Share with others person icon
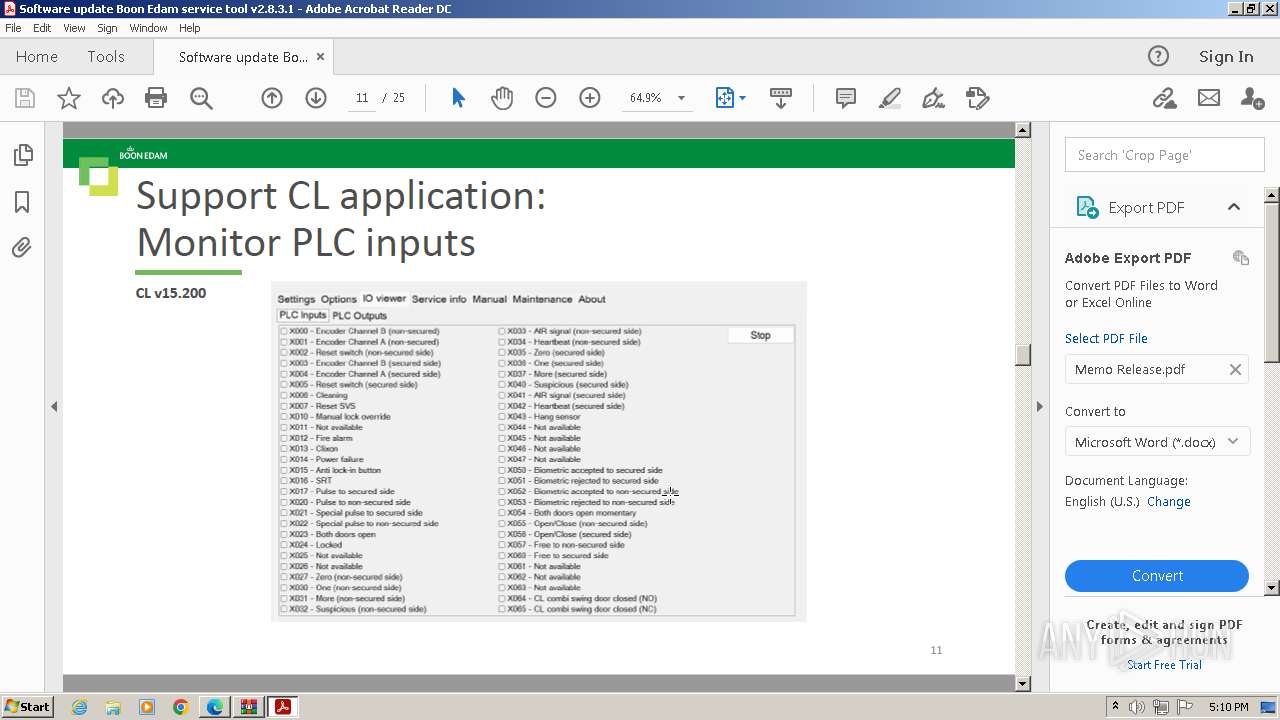This screenshot has height=720, width=1280. (x=1252, y=98)
